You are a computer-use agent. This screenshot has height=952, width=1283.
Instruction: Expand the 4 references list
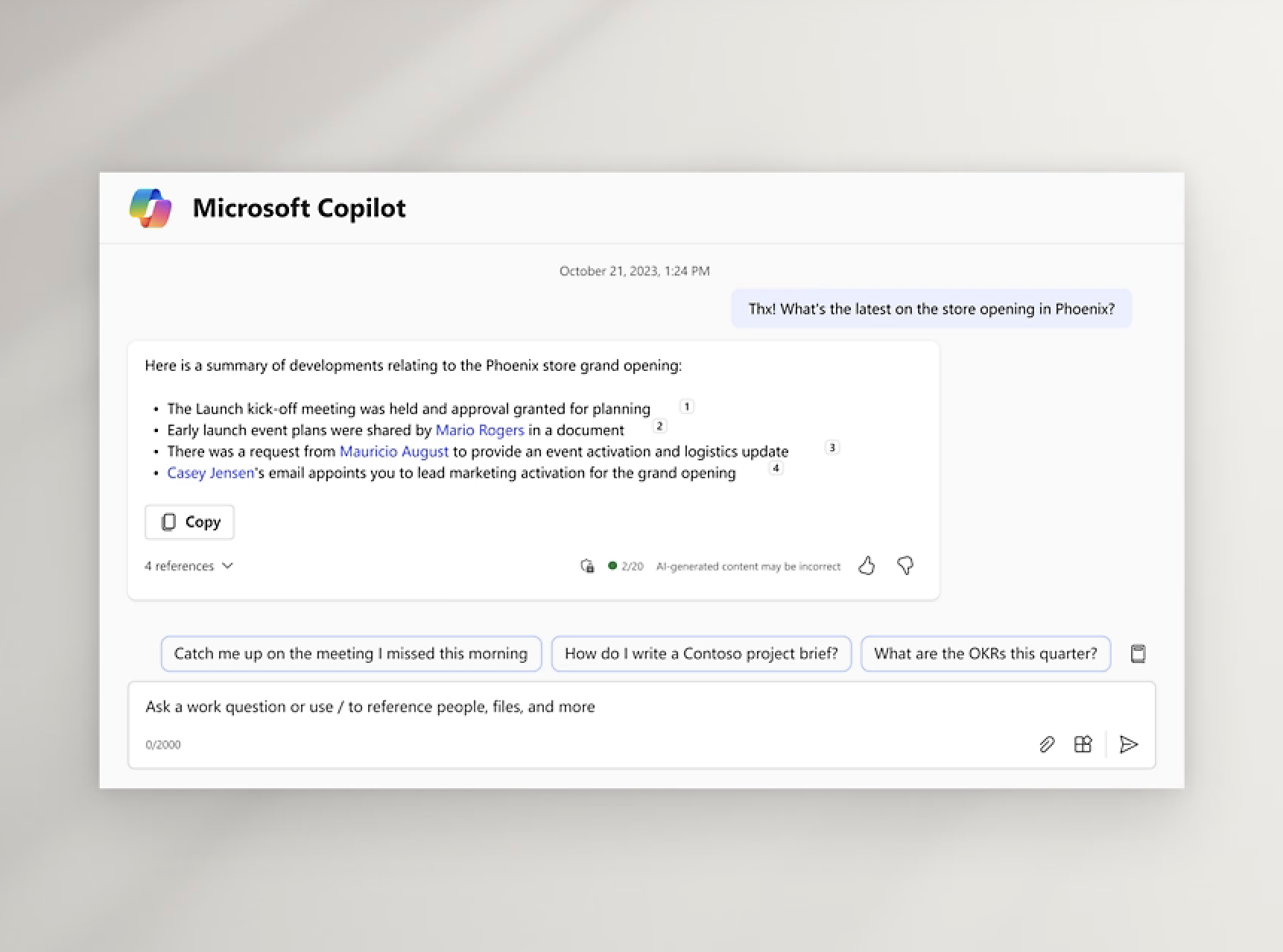(x=179, y=565)
